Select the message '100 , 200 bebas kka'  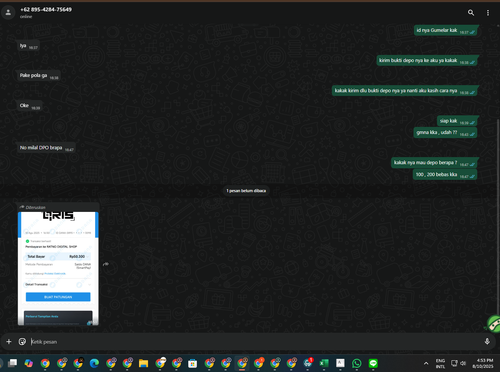point(445,175)
